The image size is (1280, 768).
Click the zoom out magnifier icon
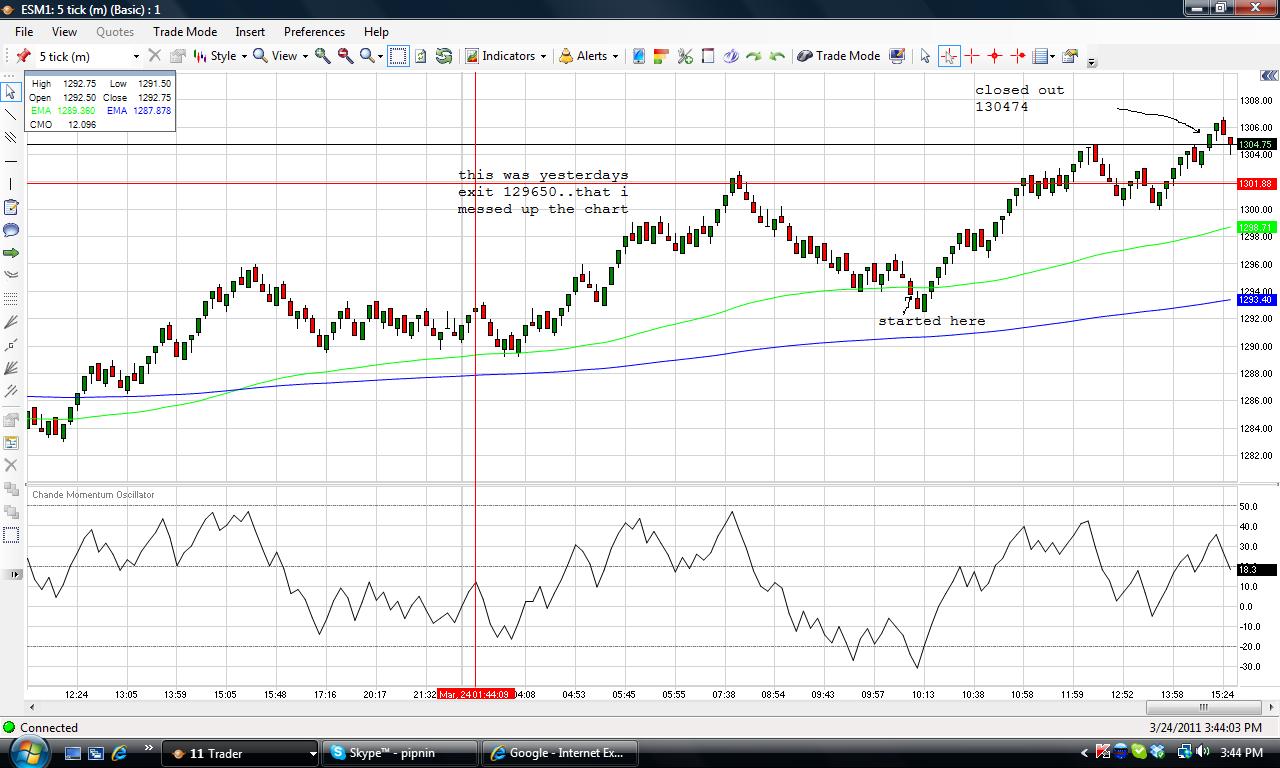[x=345, y=56]
